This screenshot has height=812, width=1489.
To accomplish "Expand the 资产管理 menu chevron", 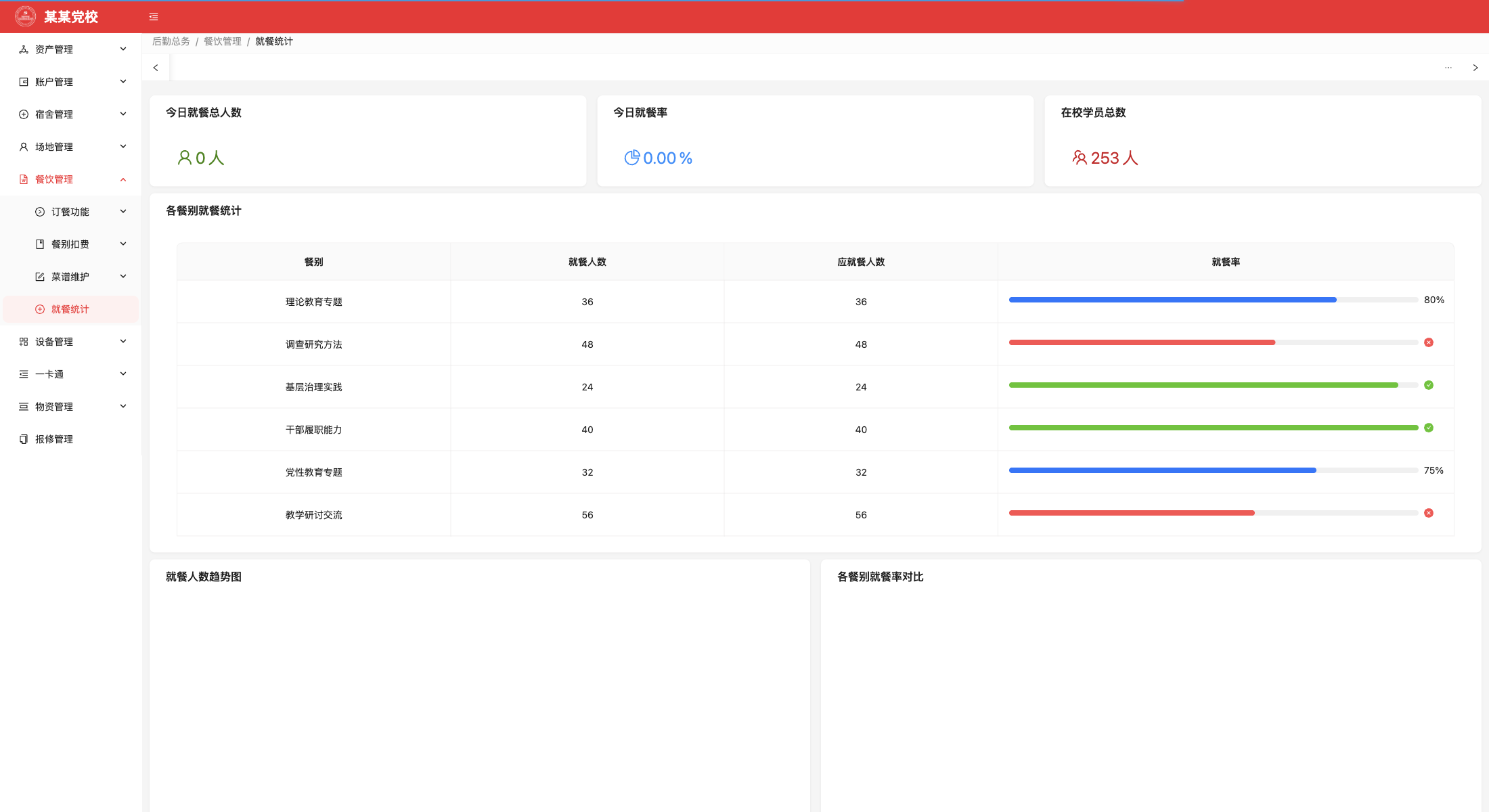I will (123, 49).
